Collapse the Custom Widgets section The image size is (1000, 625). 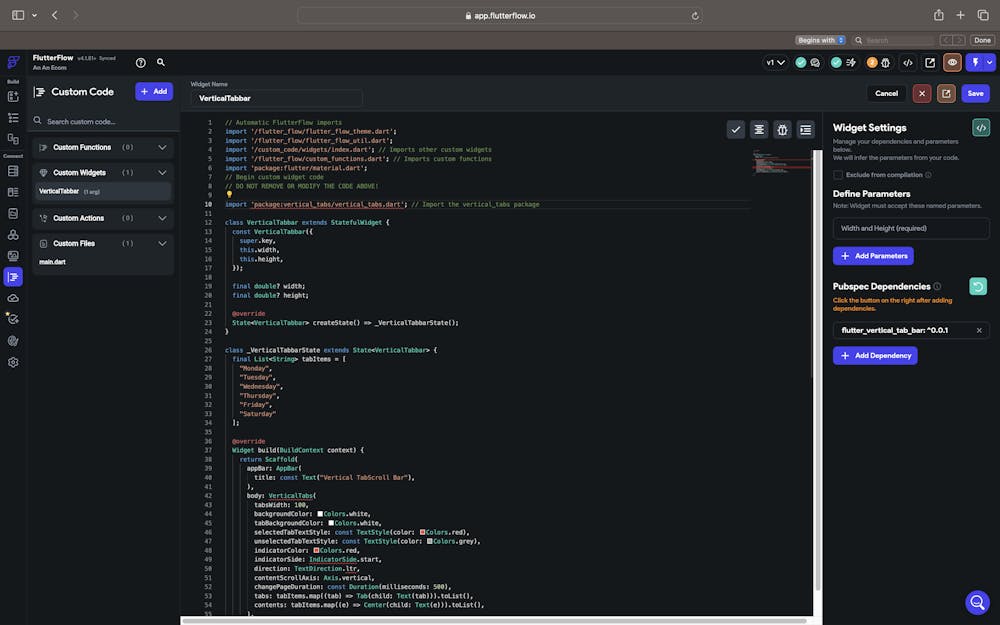pyautogui.click(x=162, y=173)
